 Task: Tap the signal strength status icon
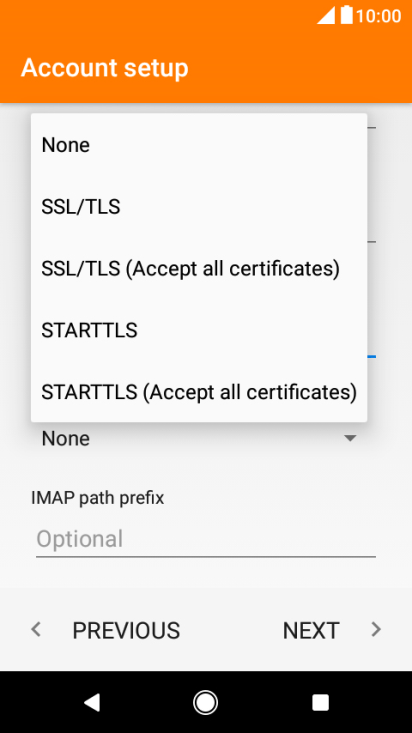pyautogui.click(x=326, y=15)
